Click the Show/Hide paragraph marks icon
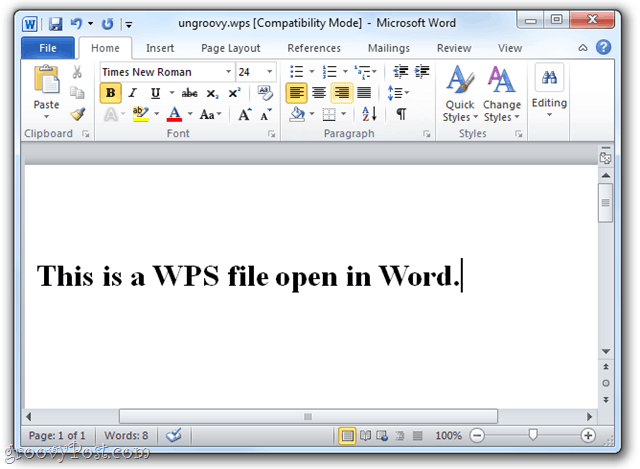The height and width of the screenshot is (469, 640). [x=401, y=114]
